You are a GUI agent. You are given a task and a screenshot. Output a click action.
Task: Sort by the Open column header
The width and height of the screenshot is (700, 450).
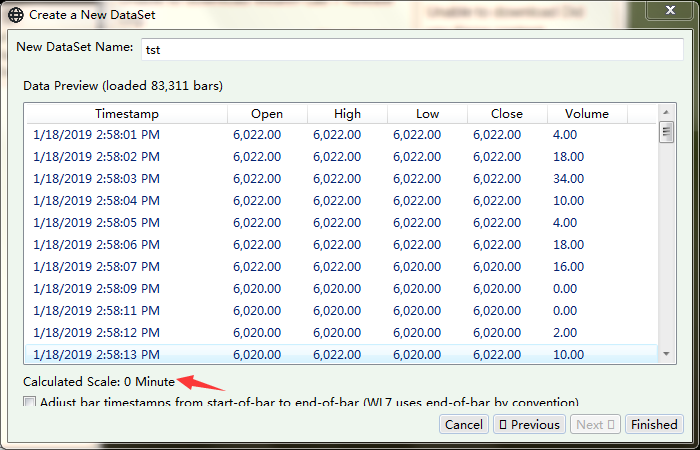pos(267,113)
